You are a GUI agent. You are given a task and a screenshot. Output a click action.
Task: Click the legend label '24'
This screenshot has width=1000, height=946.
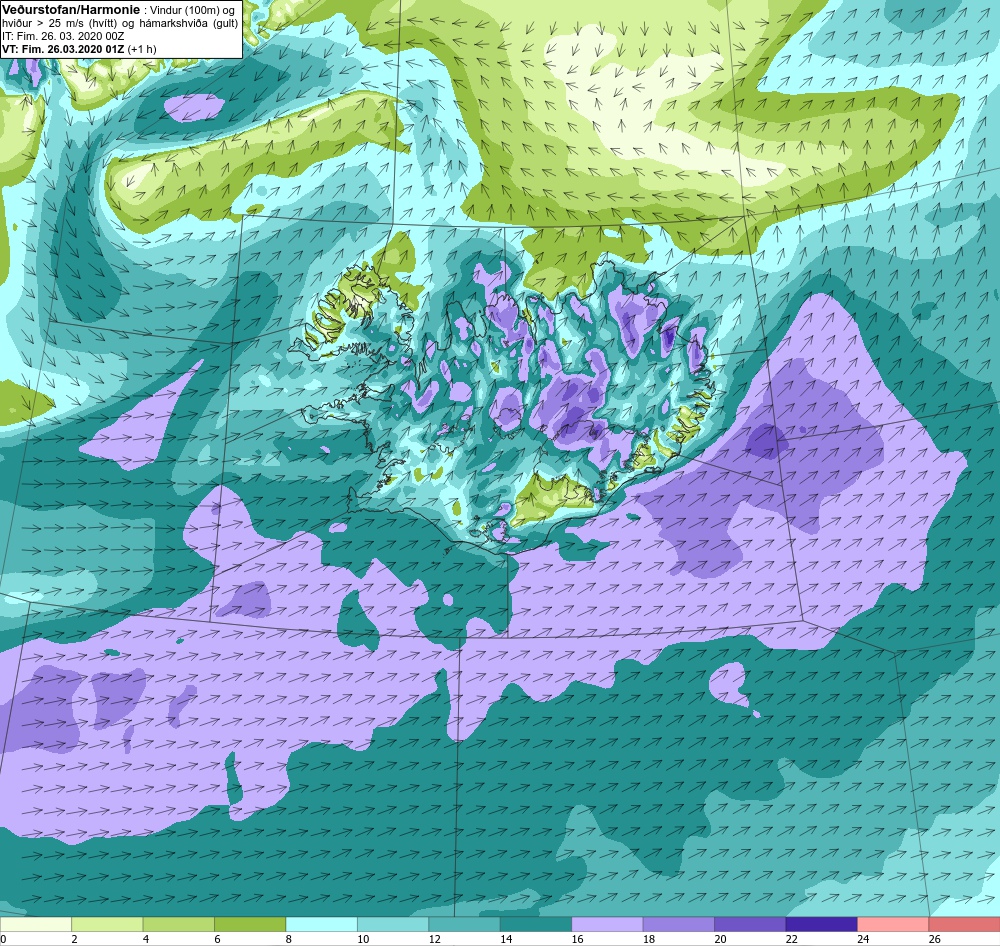[x=863, y=939]
